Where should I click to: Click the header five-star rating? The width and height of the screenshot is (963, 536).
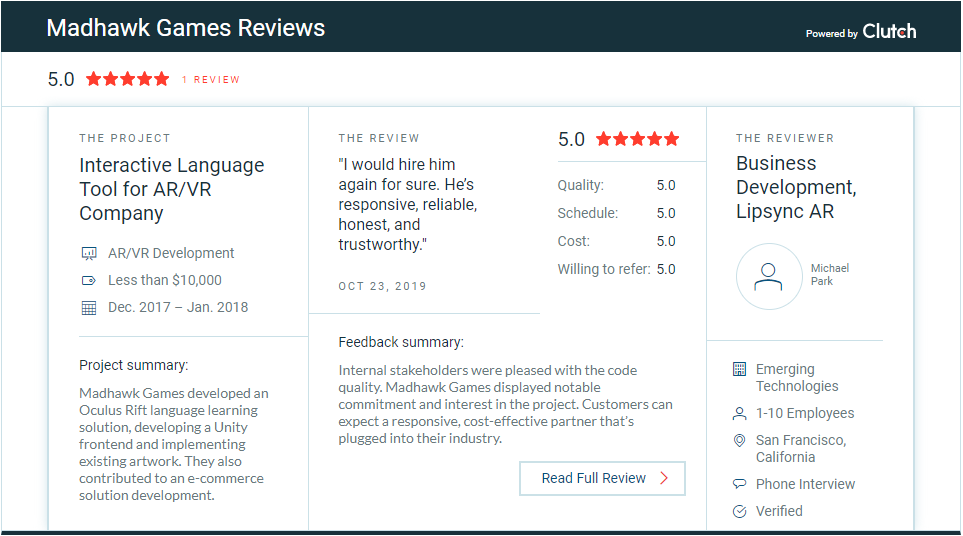pos(127,79)
